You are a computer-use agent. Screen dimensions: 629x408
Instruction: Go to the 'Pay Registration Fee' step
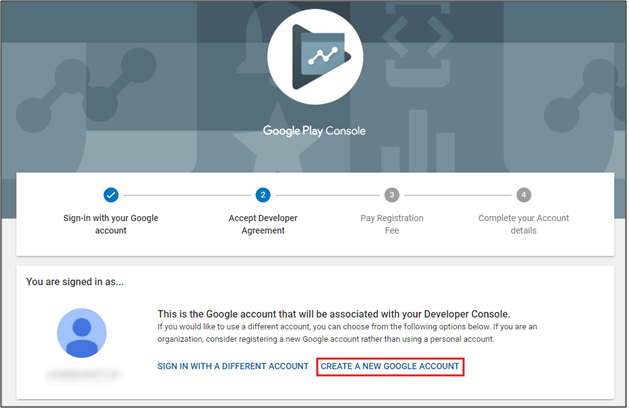click(392, 223)
